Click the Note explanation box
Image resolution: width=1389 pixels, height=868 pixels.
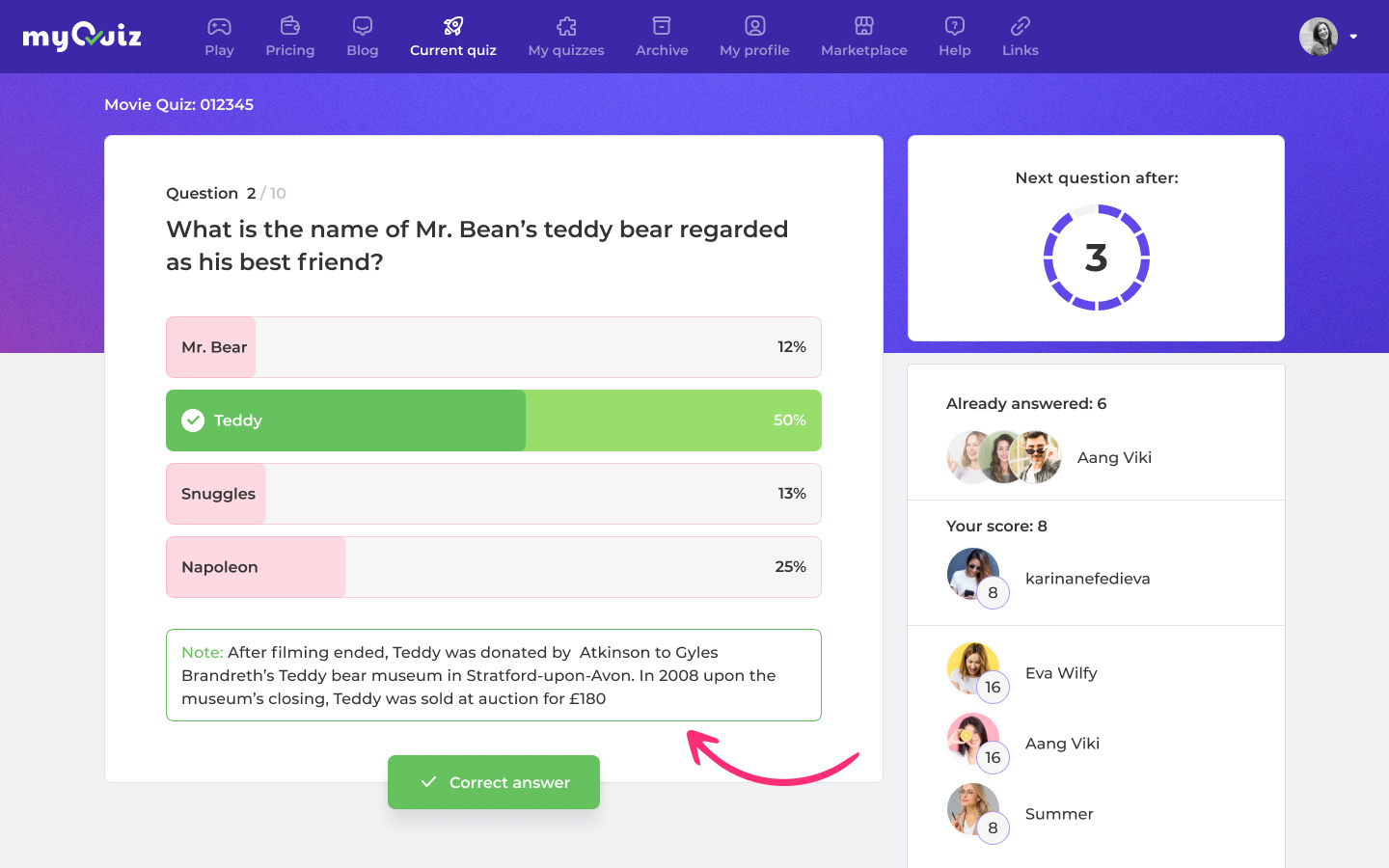[x=494, y=675]
